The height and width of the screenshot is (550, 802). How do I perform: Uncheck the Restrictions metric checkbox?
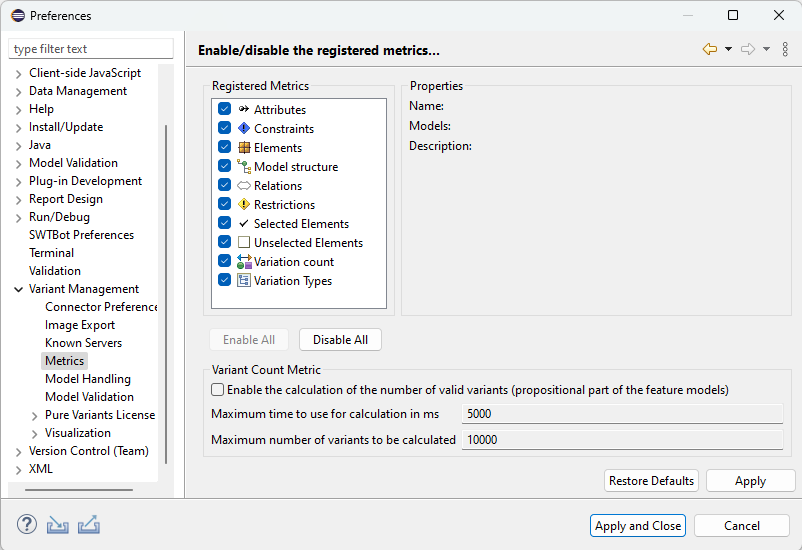[x=225, y=204]
